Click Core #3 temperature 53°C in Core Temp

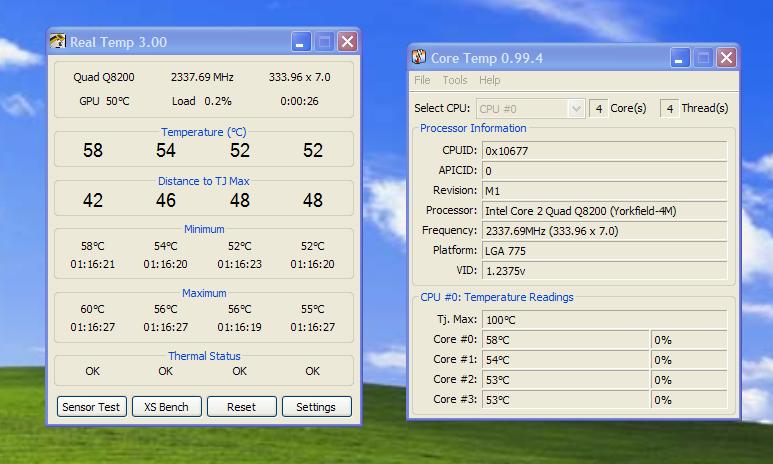tap(565, 400)
